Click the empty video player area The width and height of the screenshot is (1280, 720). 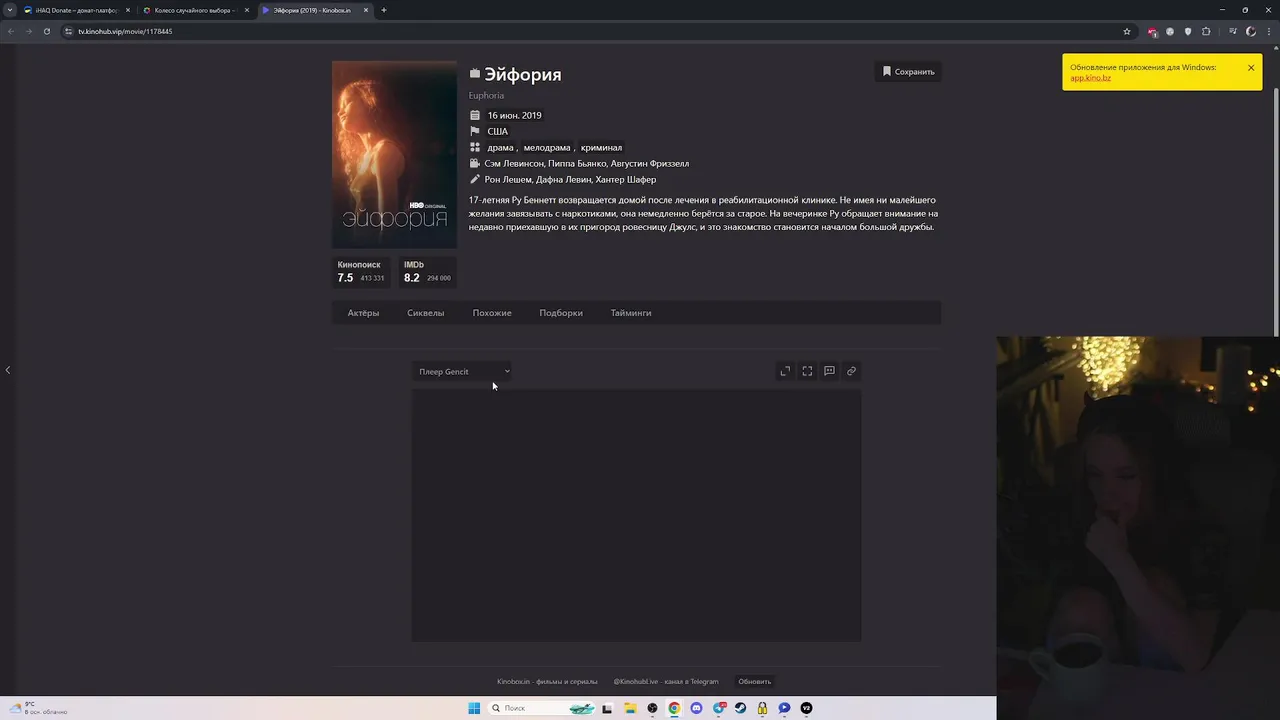(x=636, y=515)
